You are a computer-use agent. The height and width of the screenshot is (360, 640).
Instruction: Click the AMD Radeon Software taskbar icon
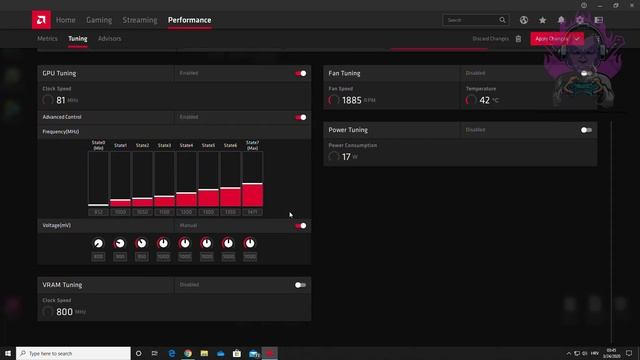tap(270, 353)
